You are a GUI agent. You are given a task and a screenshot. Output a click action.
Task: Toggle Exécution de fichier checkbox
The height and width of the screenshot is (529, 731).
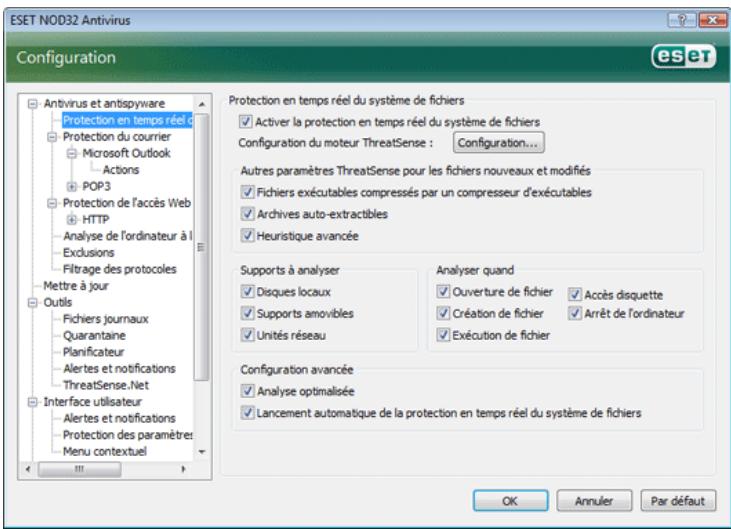pos(443,335)
